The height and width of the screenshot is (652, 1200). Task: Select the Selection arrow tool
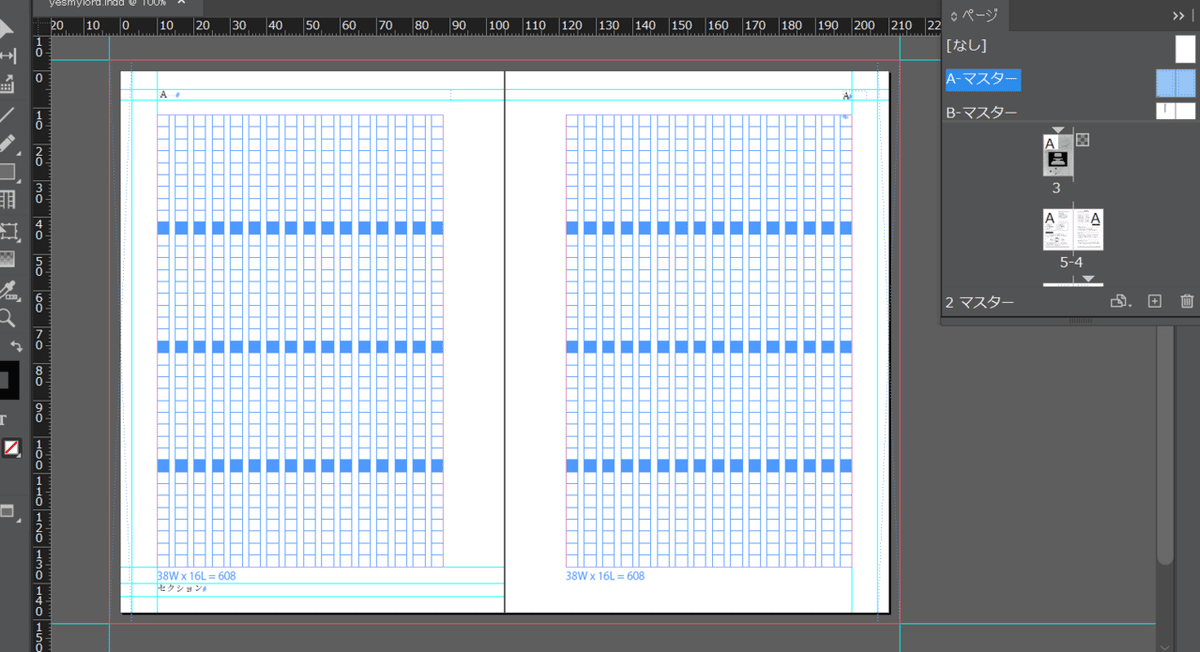(7, 27)
